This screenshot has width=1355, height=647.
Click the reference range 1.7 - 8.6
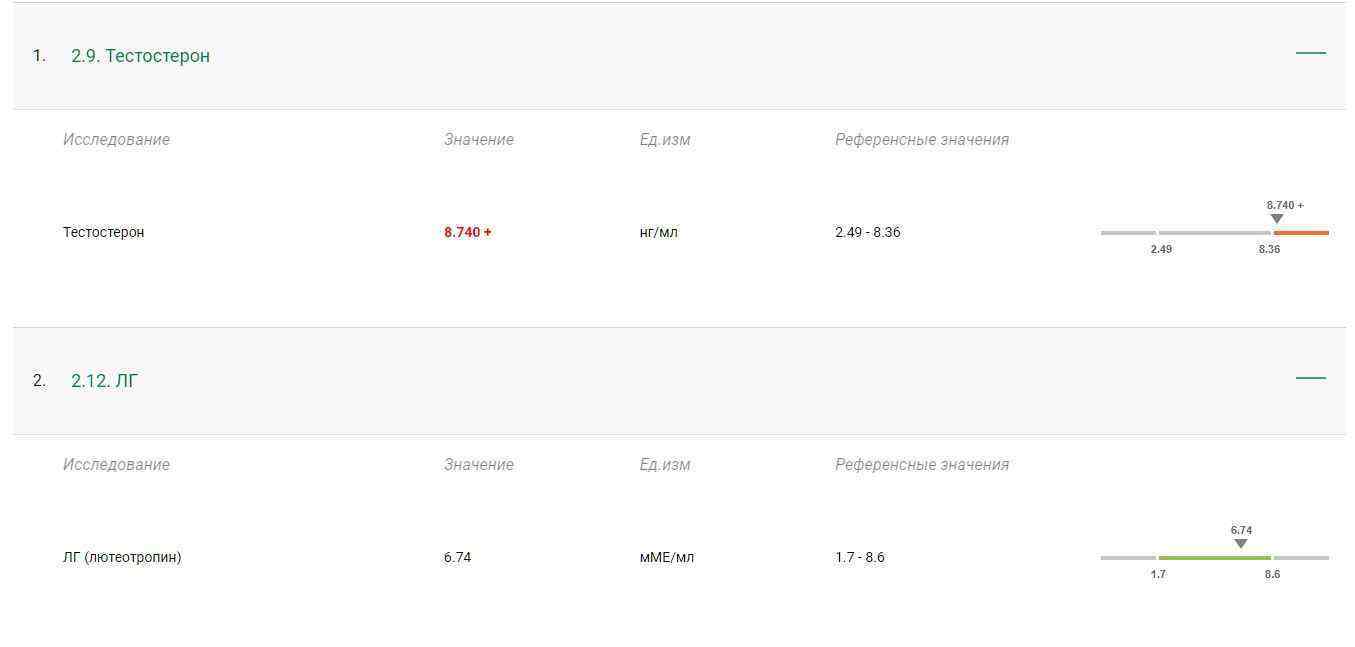pyautogui.click(x=859, y=557)
